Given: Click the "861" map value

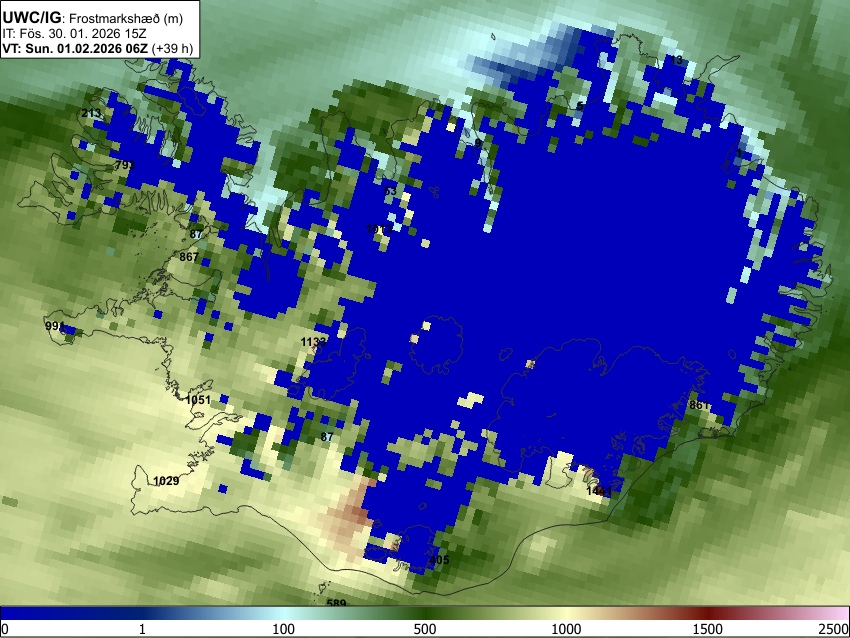Looking at the screenshot, I should (x=699, y=405).
